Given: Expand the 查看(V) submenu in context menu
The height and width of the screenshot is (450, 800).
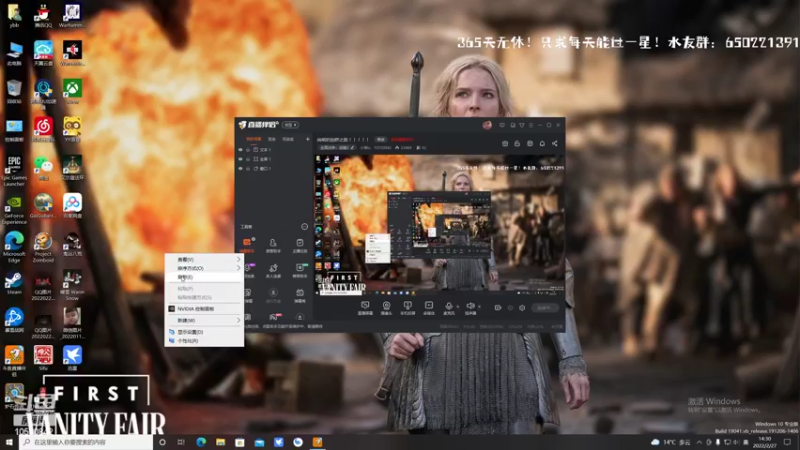Looking at the screenshot, I should [204, 259].
